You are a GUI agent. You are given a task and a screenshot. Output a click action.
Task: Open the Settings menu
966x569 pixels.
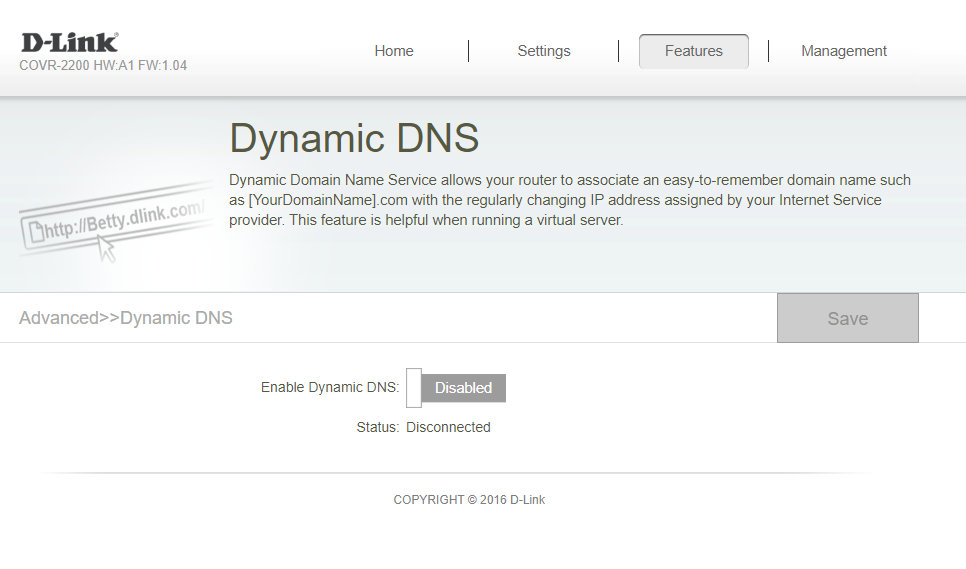click(543, 51)
